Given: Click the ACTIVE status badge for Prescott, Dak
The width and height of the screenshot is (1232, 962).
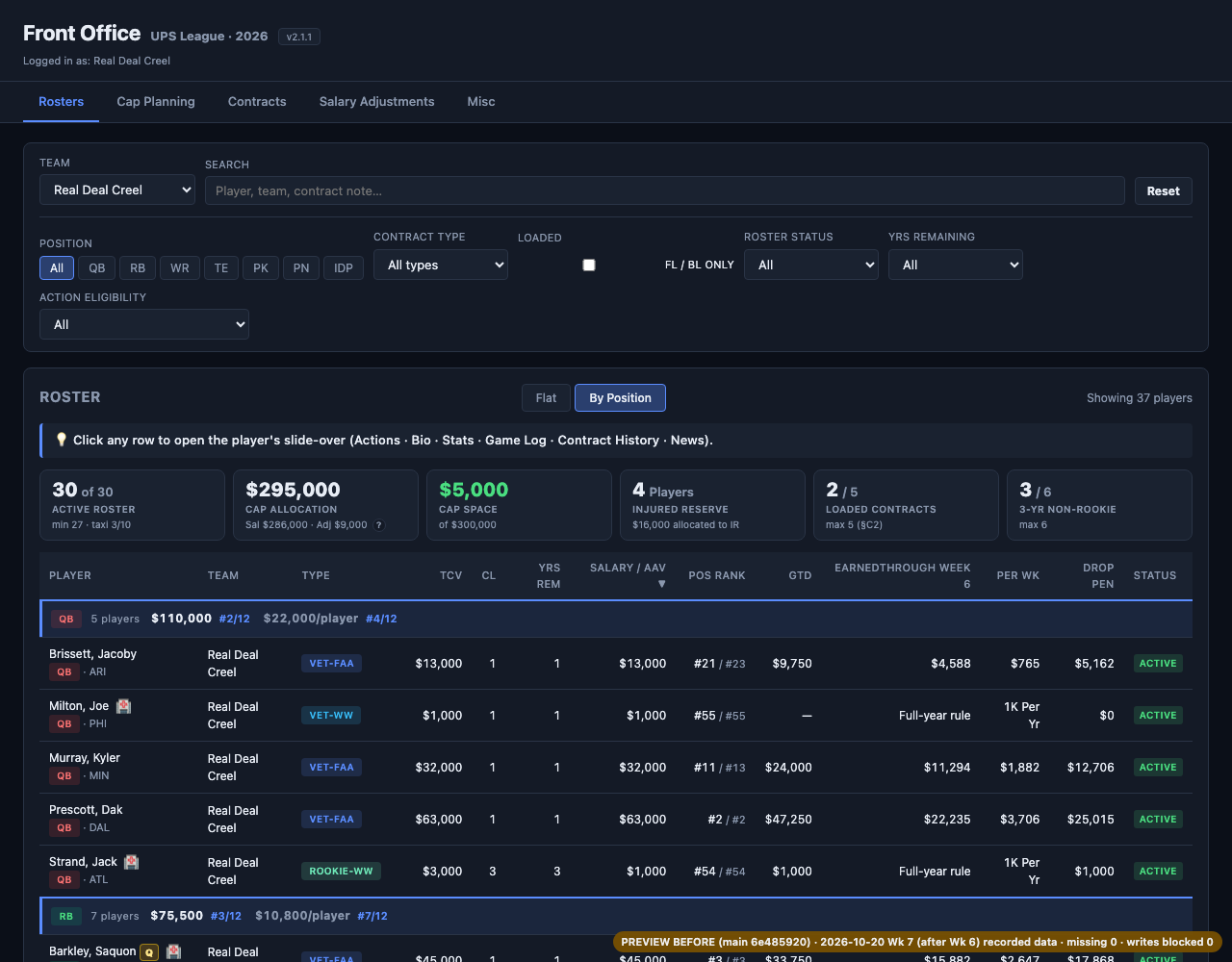Looking at the screenshot, I should 1158,819.
